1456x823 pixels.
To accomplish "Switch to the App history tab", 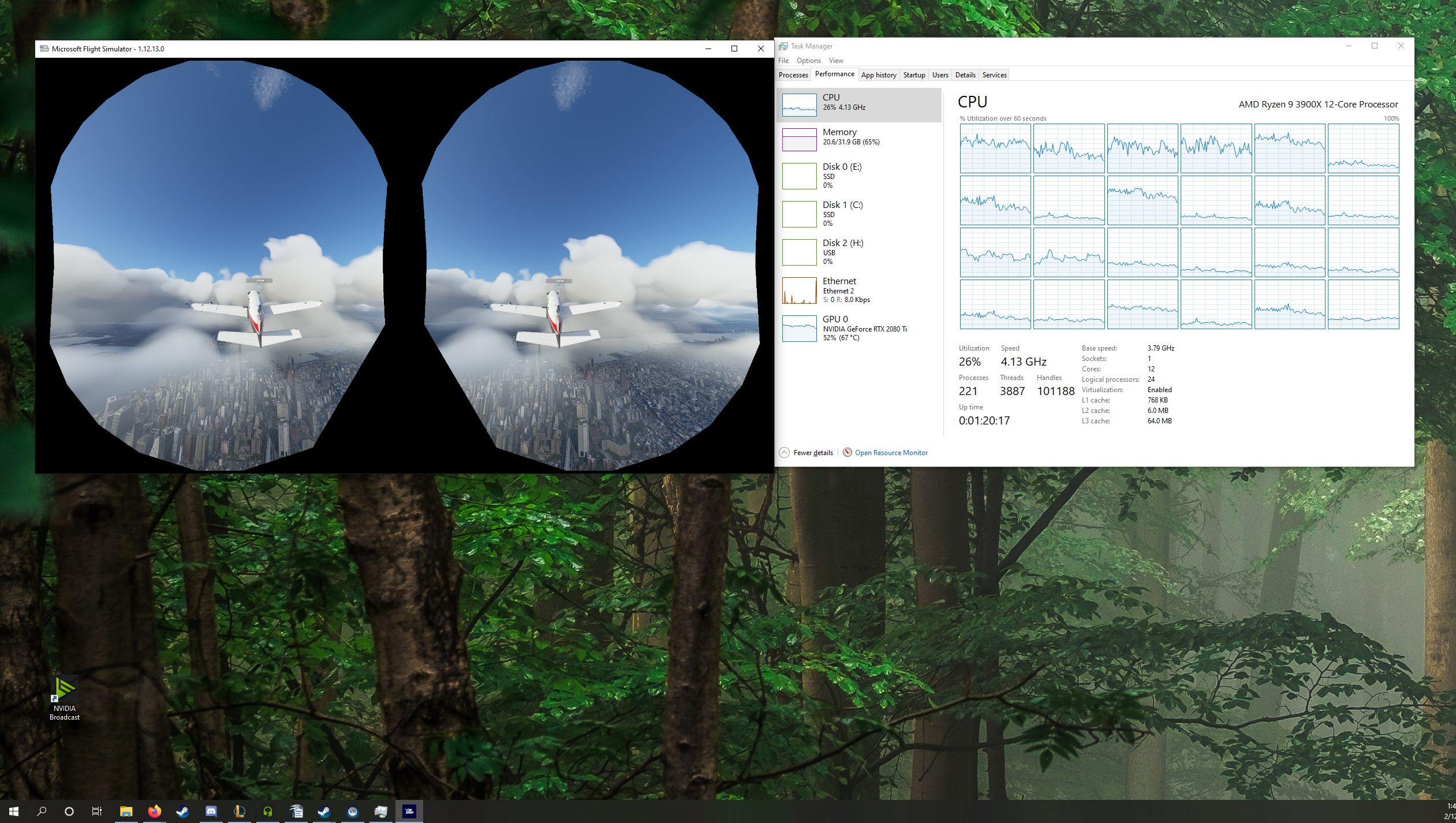I will click(878, 75).
